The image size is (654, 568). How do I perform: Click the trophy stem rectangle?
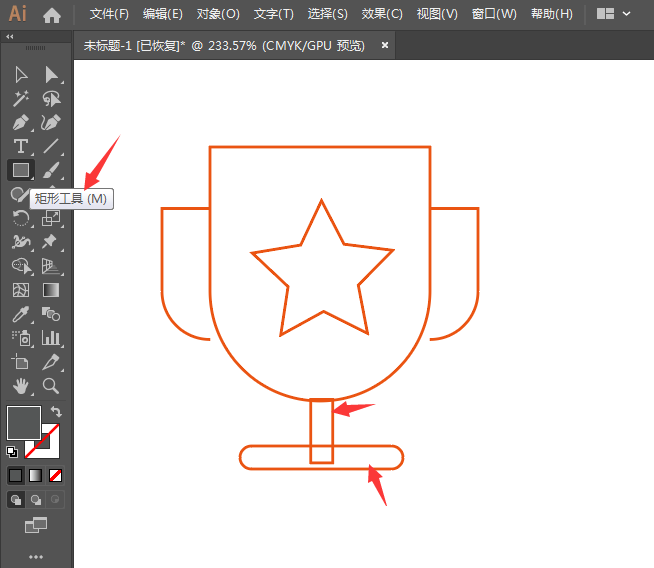click(322, 431)
